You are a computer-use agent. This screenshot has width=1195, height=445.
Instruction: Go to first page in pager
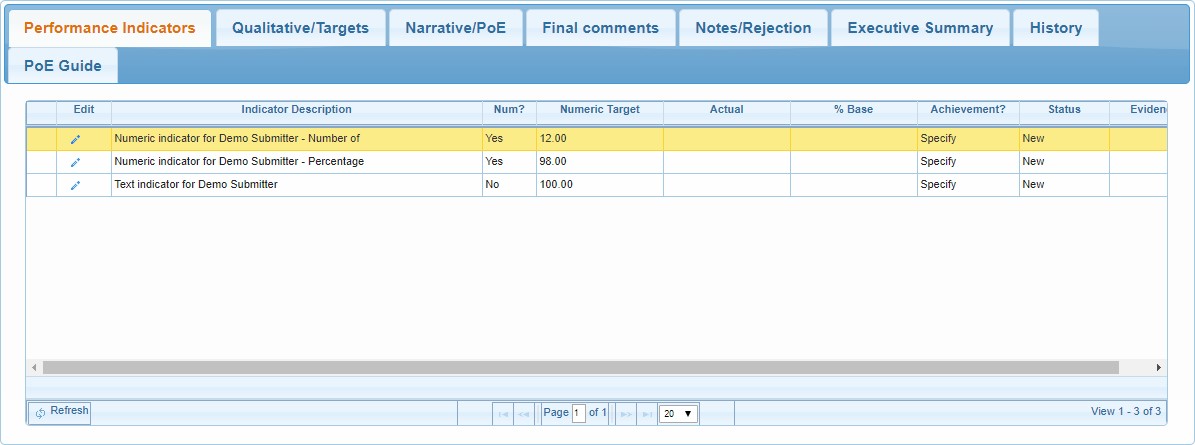503,413
